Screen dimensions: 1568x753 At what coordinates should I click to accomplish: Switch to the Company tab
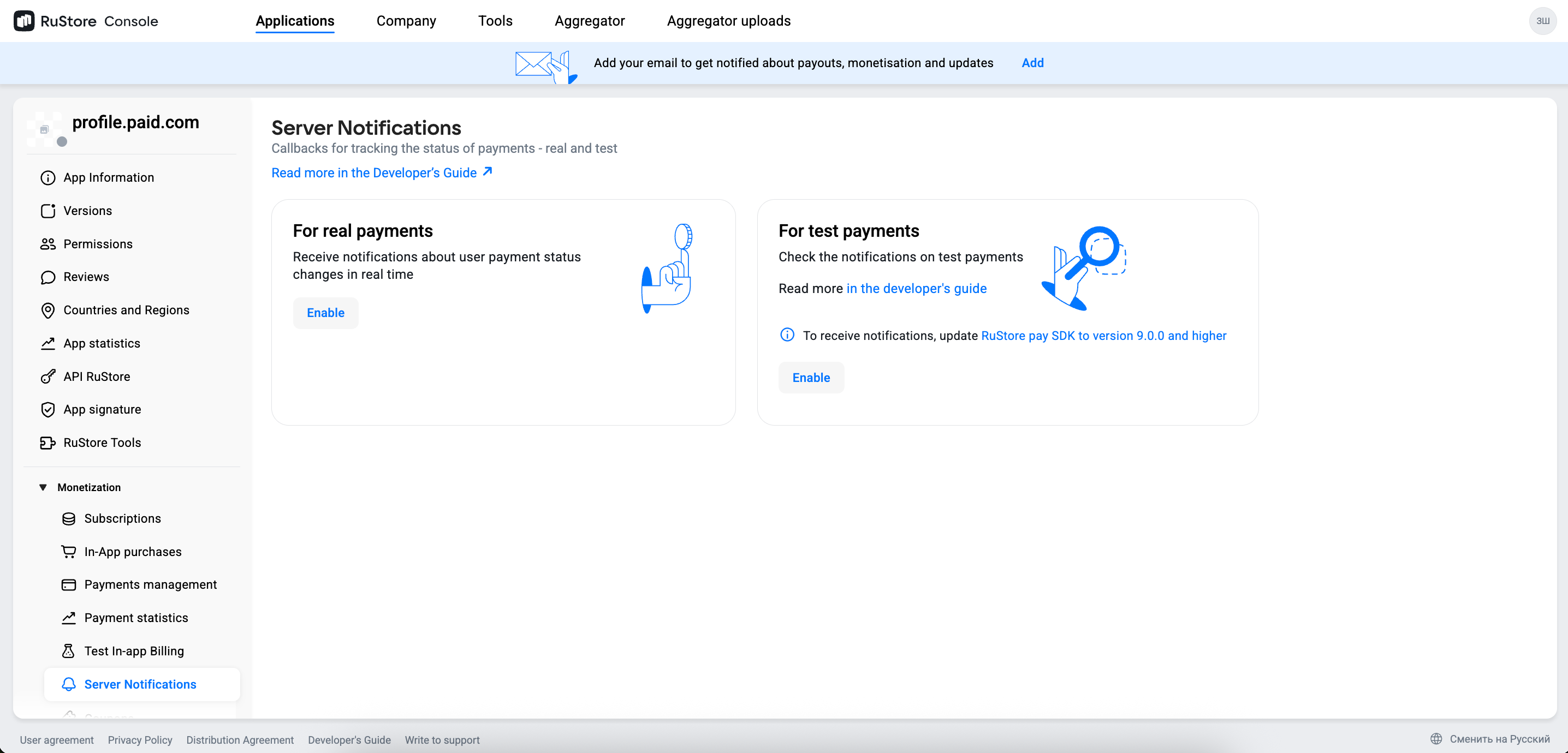406,20
